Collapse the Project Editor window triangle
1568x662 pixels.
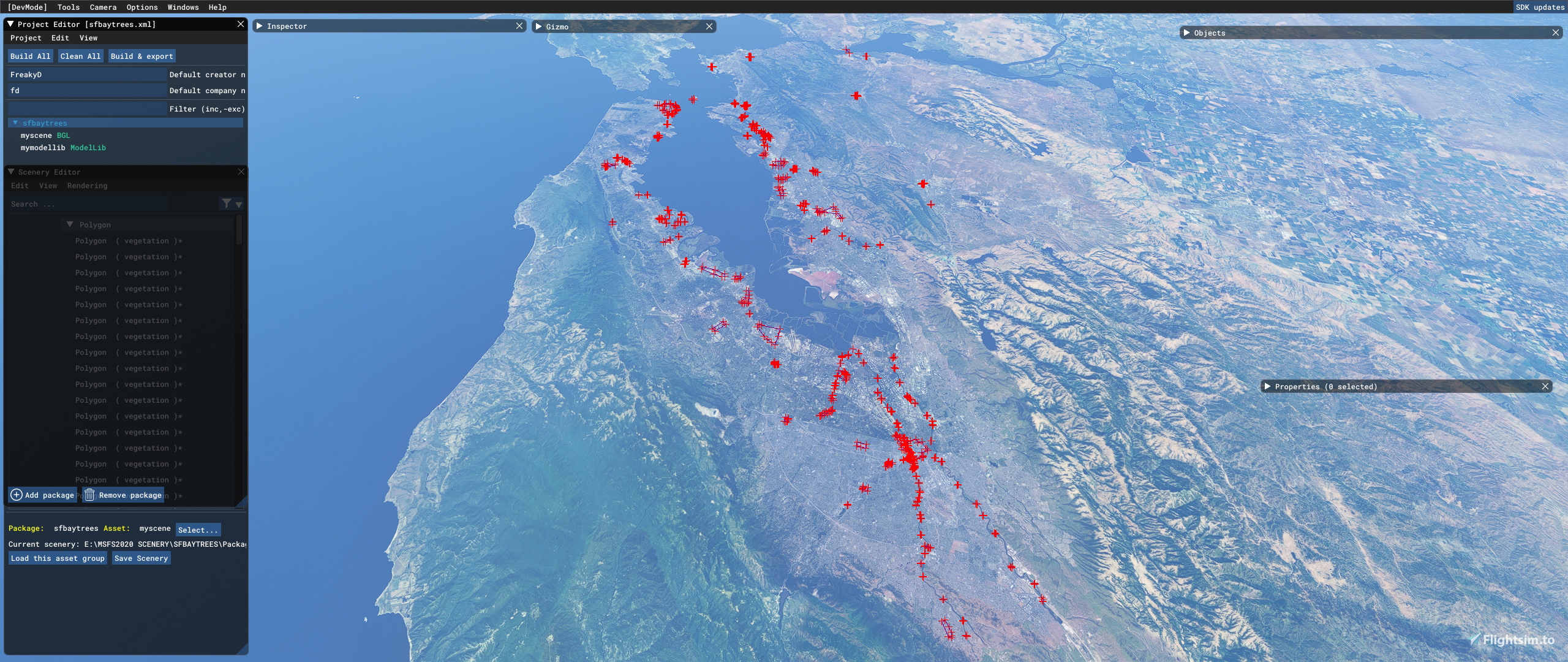click(10, 24)
